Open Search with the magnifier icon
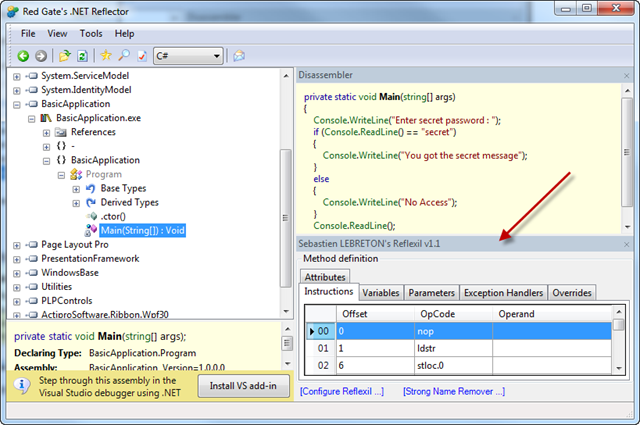The width and height of the screenshot is (640, 425). [x=124, y=55]
